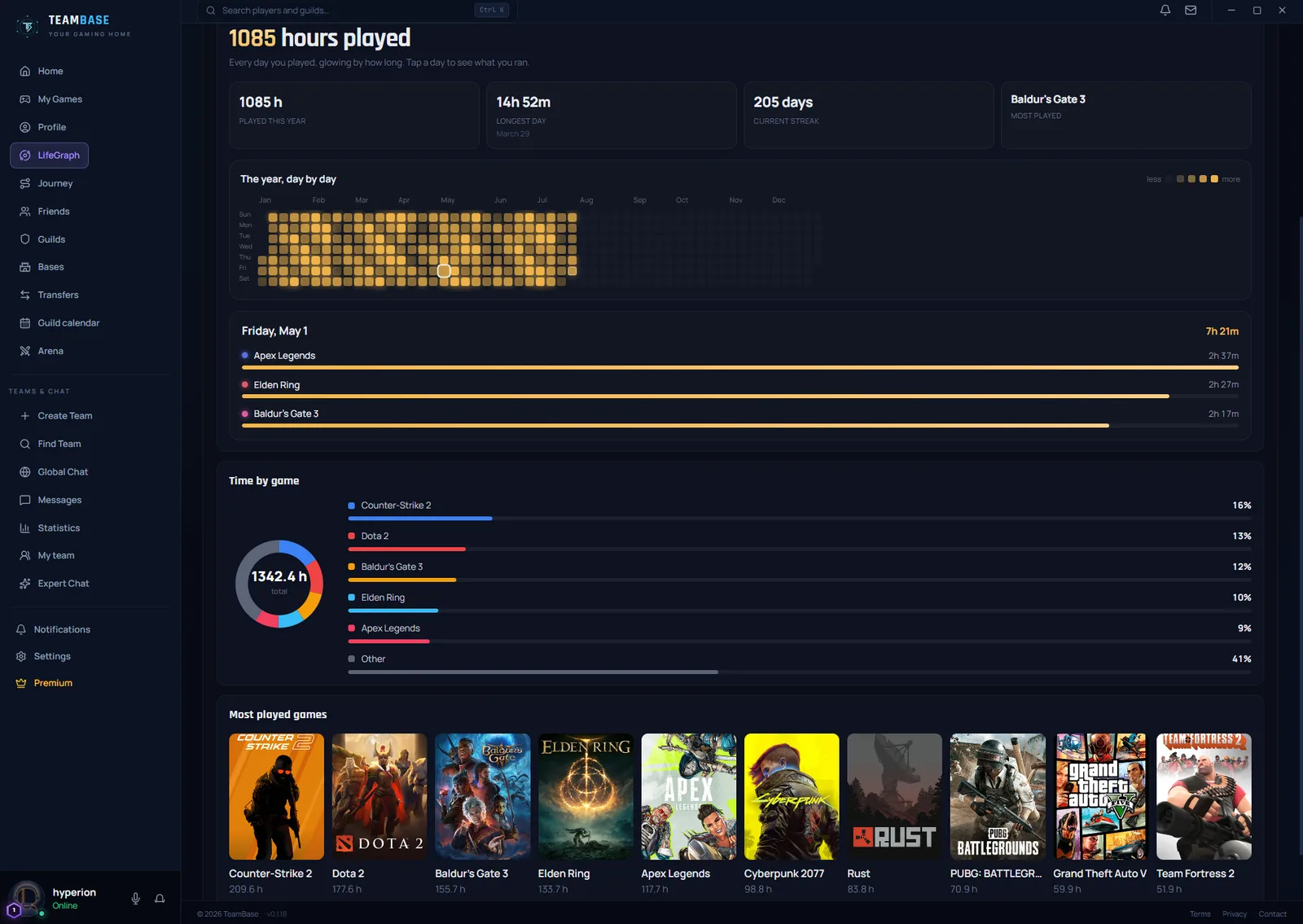This screenshot has height=924, width=1303.
Task: Click the Other share progress bar
Action: (800, 672)
